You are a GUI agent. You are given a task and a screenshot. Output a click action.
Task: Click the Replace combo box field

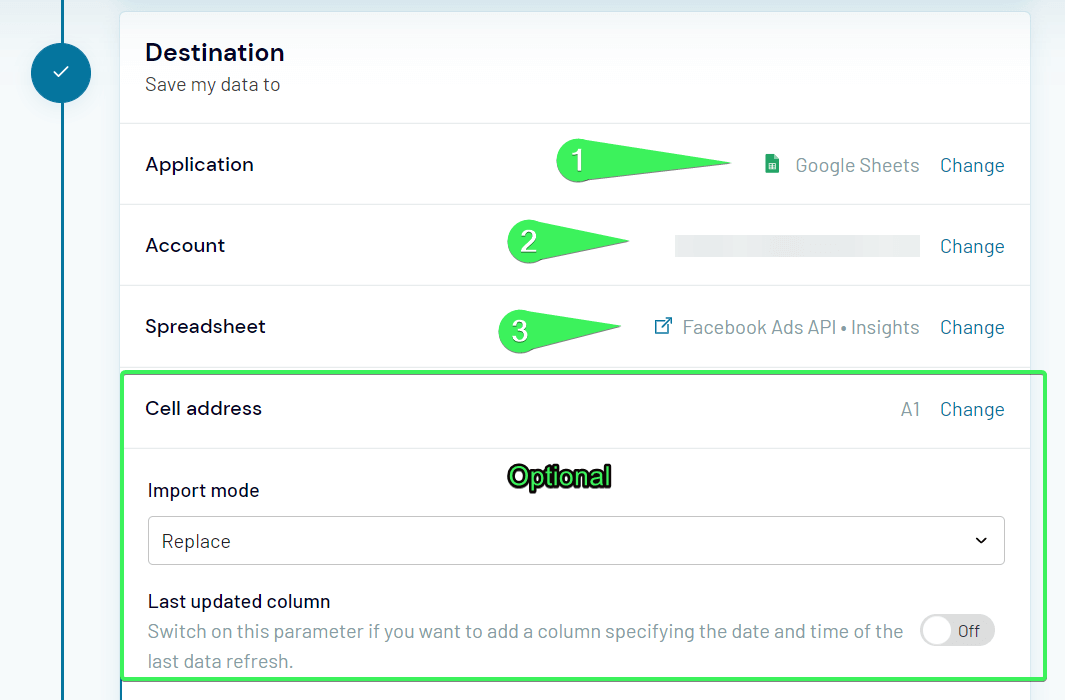coord(576,540)
